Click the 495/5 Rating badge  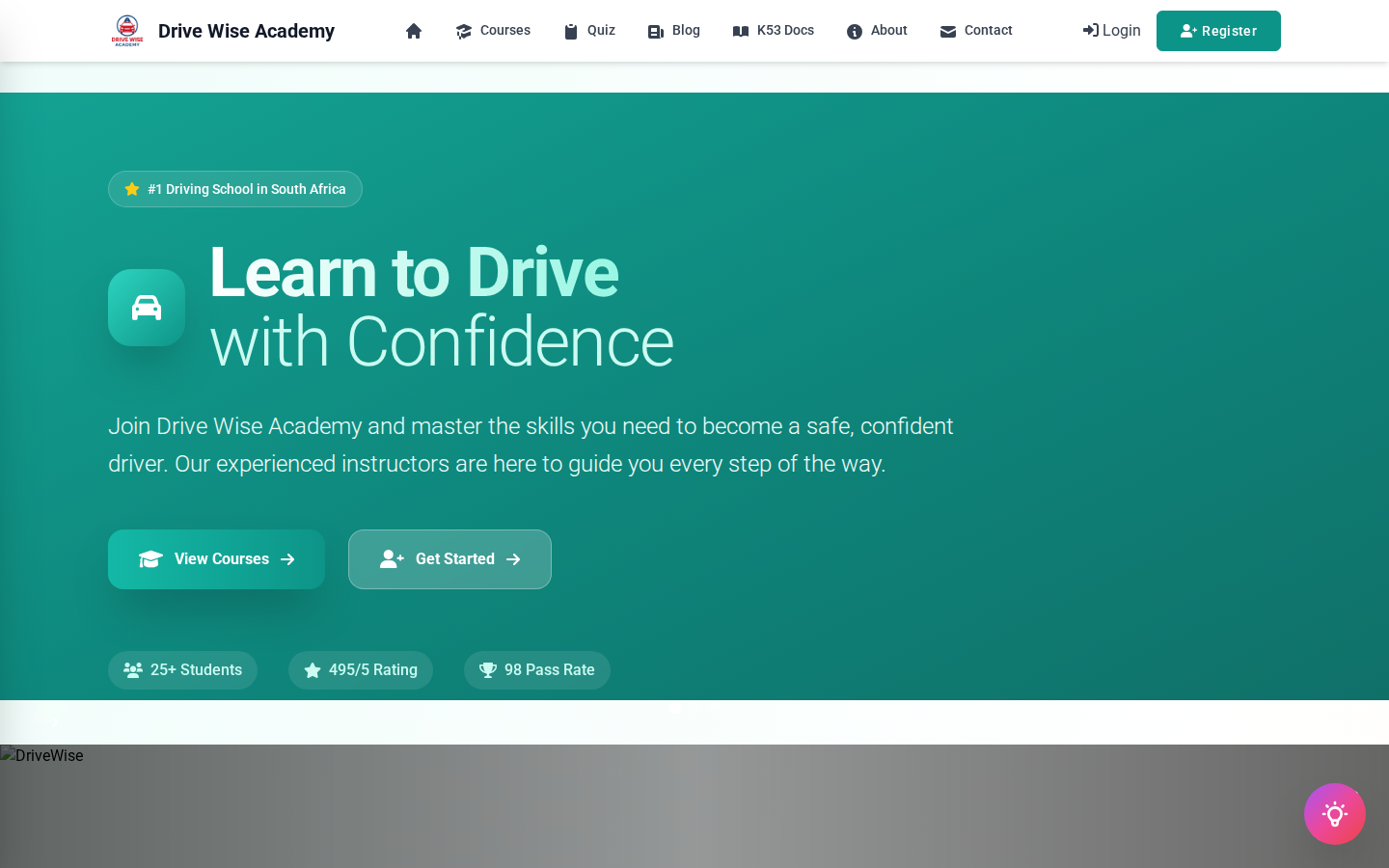coord(361,669)
